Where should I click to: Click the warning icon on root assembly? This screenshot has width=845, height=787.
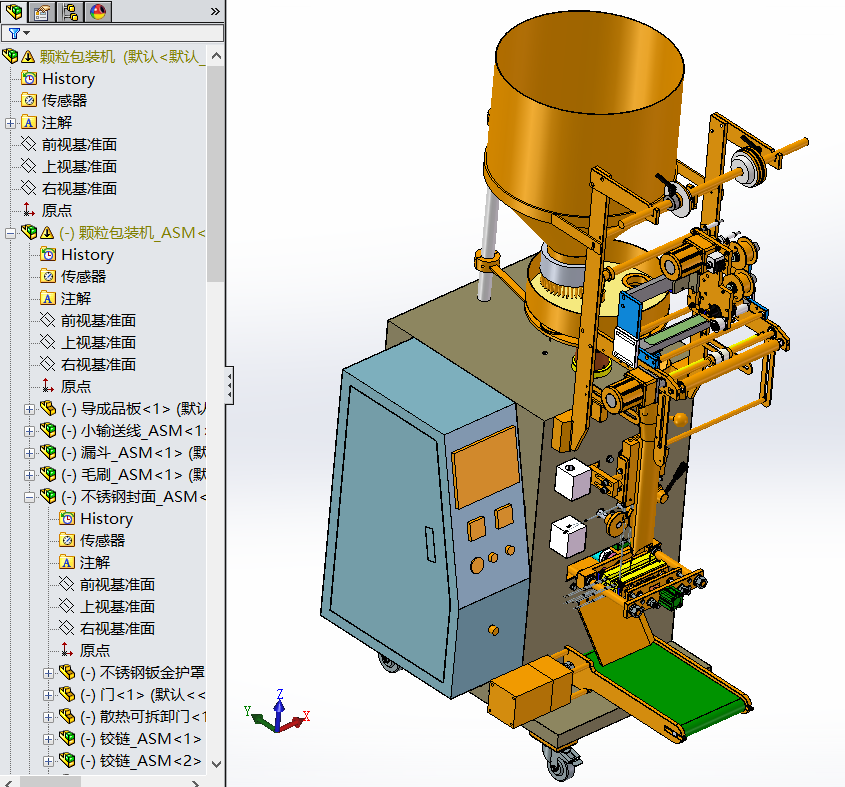[28, 56]
